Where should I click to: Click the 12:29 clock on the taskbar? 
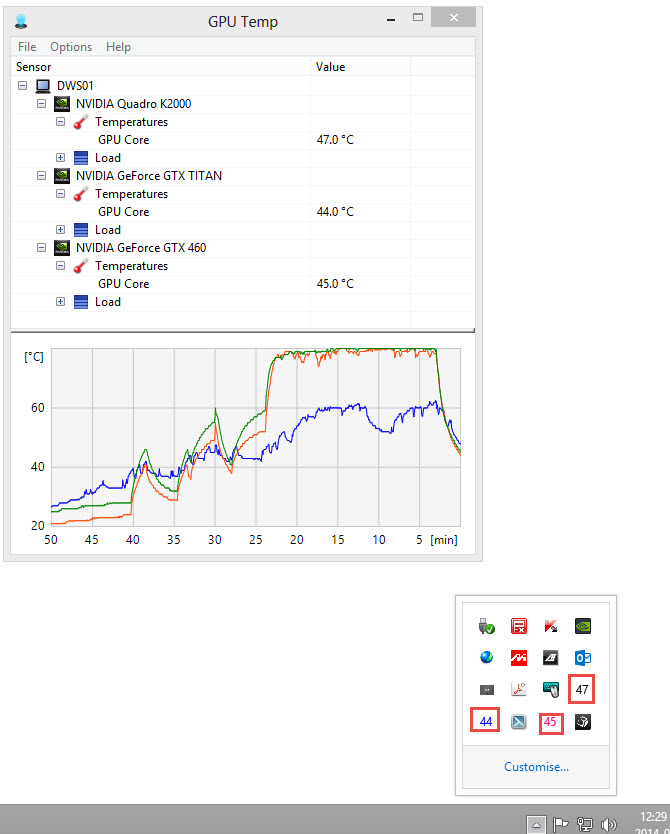pyautogui.click(x=653, y=817)
